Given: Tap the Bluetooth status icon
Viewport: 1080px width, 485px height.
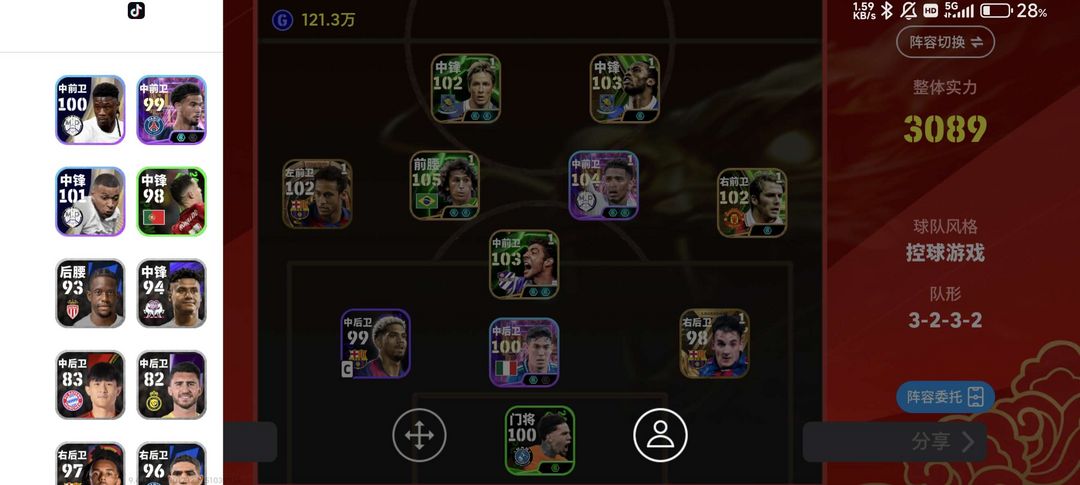Looking at the screenshot, I should tap(887, 10).
